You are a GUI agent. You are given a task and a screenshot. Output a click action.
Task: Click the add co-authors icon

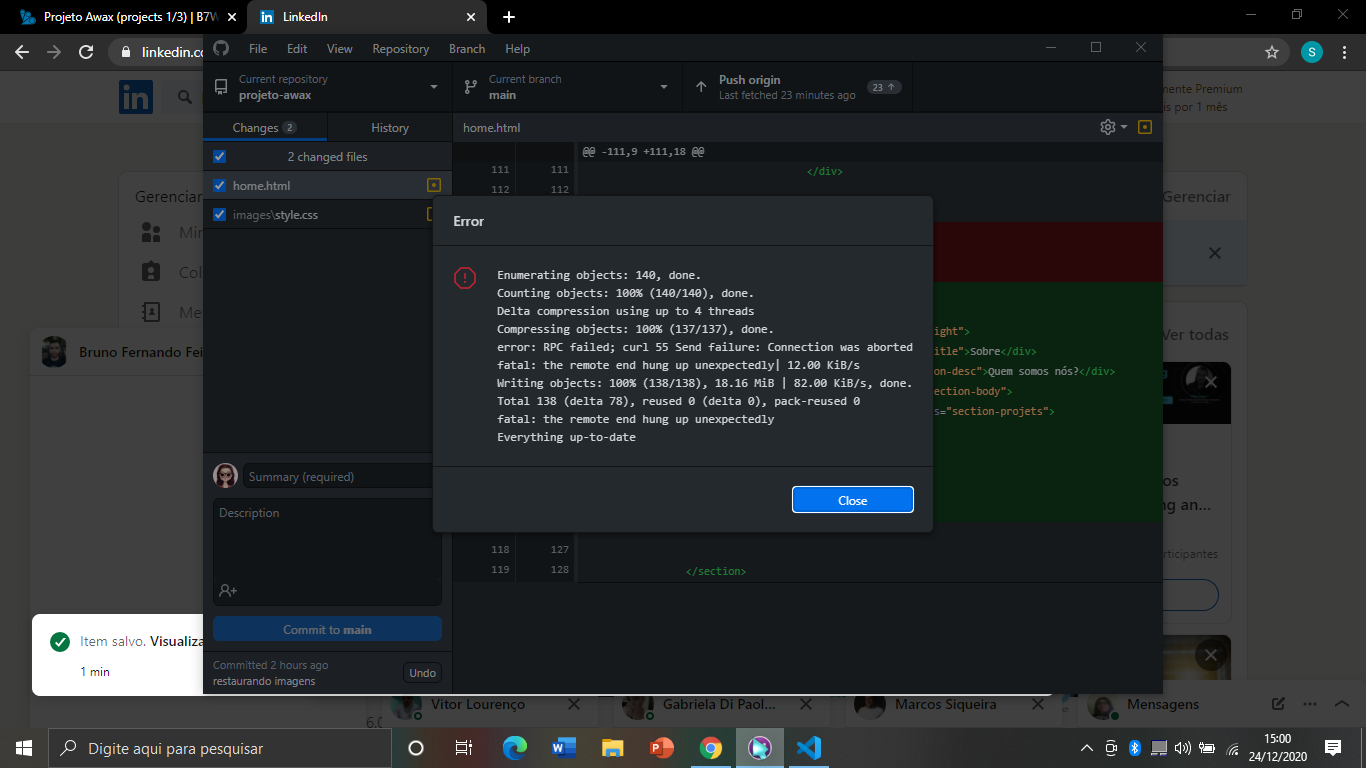(228, 591)
